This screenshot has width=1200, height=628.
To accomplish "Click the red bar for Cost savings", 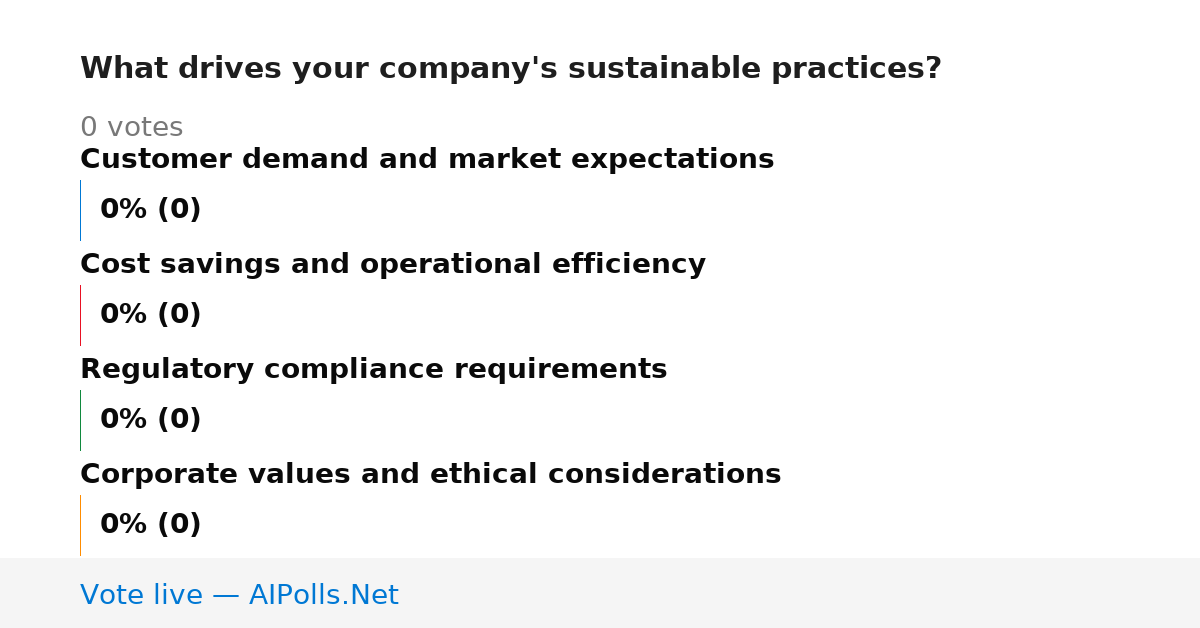I will pos(80,315).
